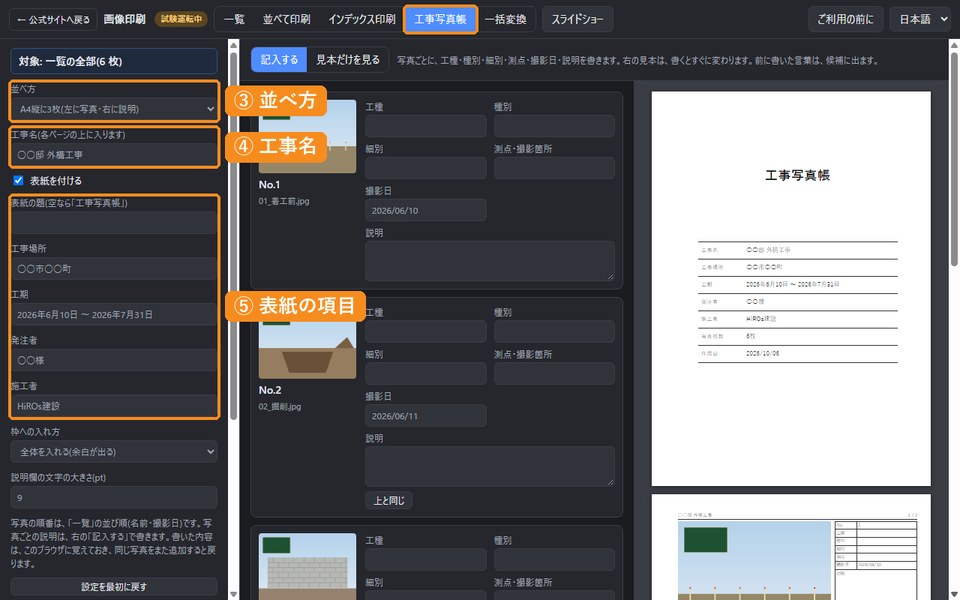Click 種別 field in third photo card
The image size is (960, 600).
point(554,560)
